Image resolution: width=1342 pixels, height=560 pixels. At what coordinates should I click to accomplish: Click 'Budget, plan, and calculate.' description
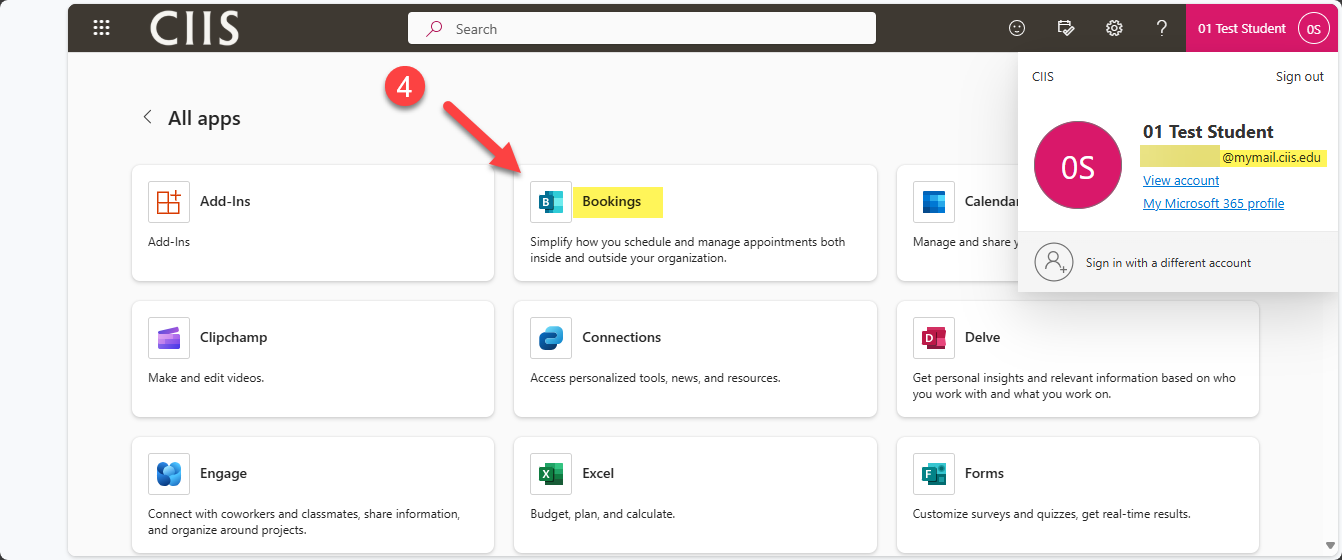tap(603, 514)
